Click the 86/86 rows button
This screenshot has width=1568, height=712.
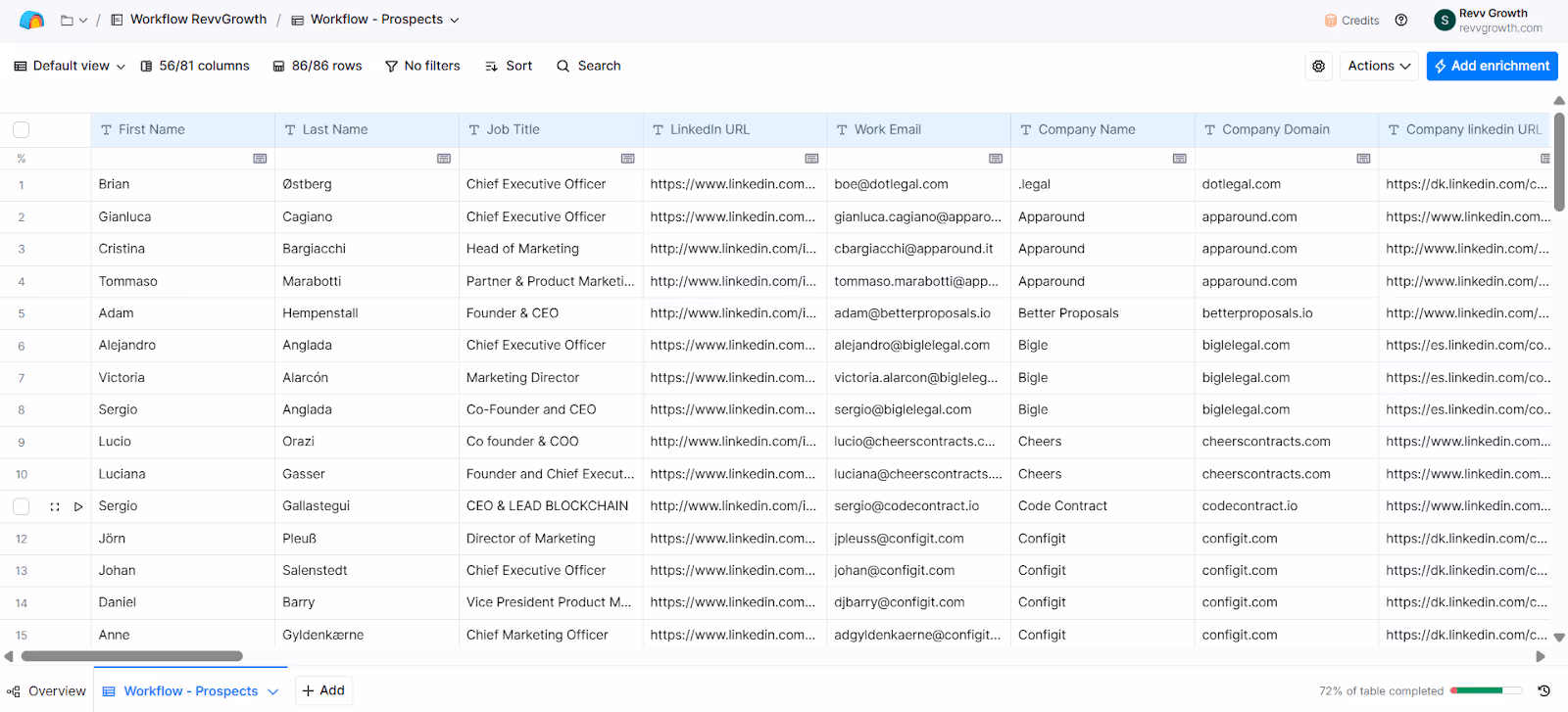[x=318, y=66]
